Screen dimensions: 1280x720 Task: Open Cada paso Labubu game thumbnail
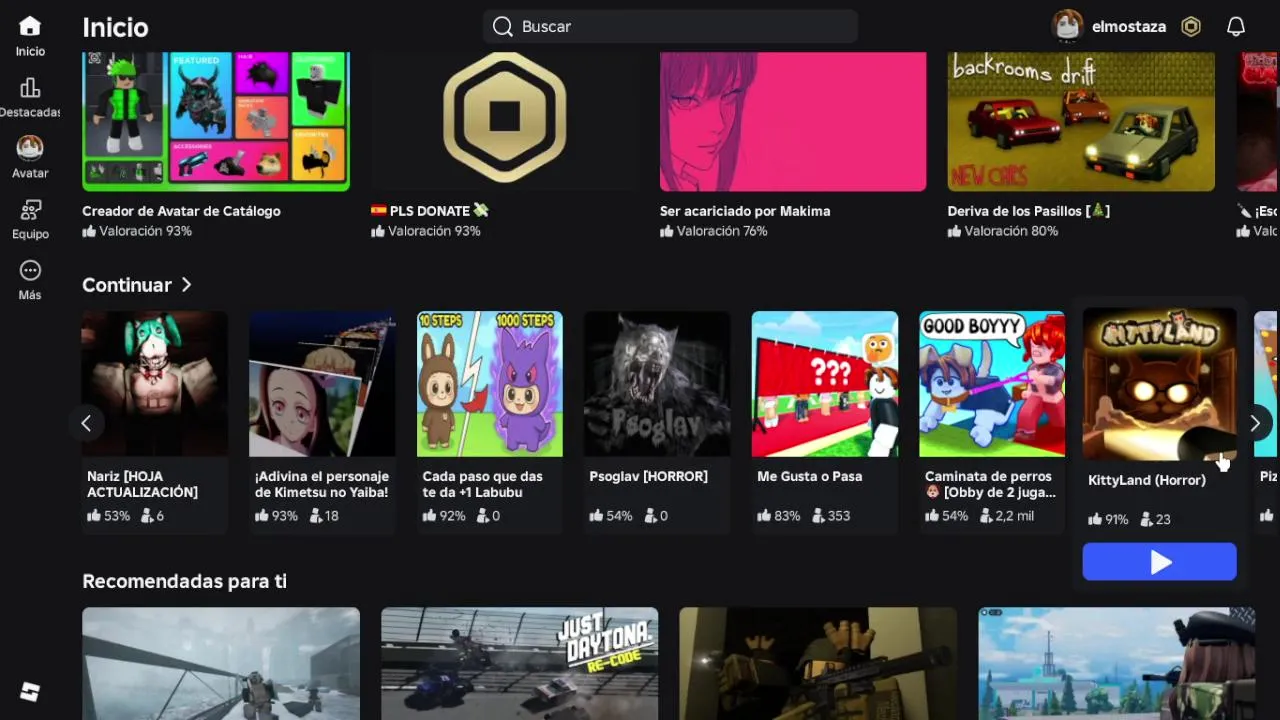pyautogui.click(x=490, y=384)
